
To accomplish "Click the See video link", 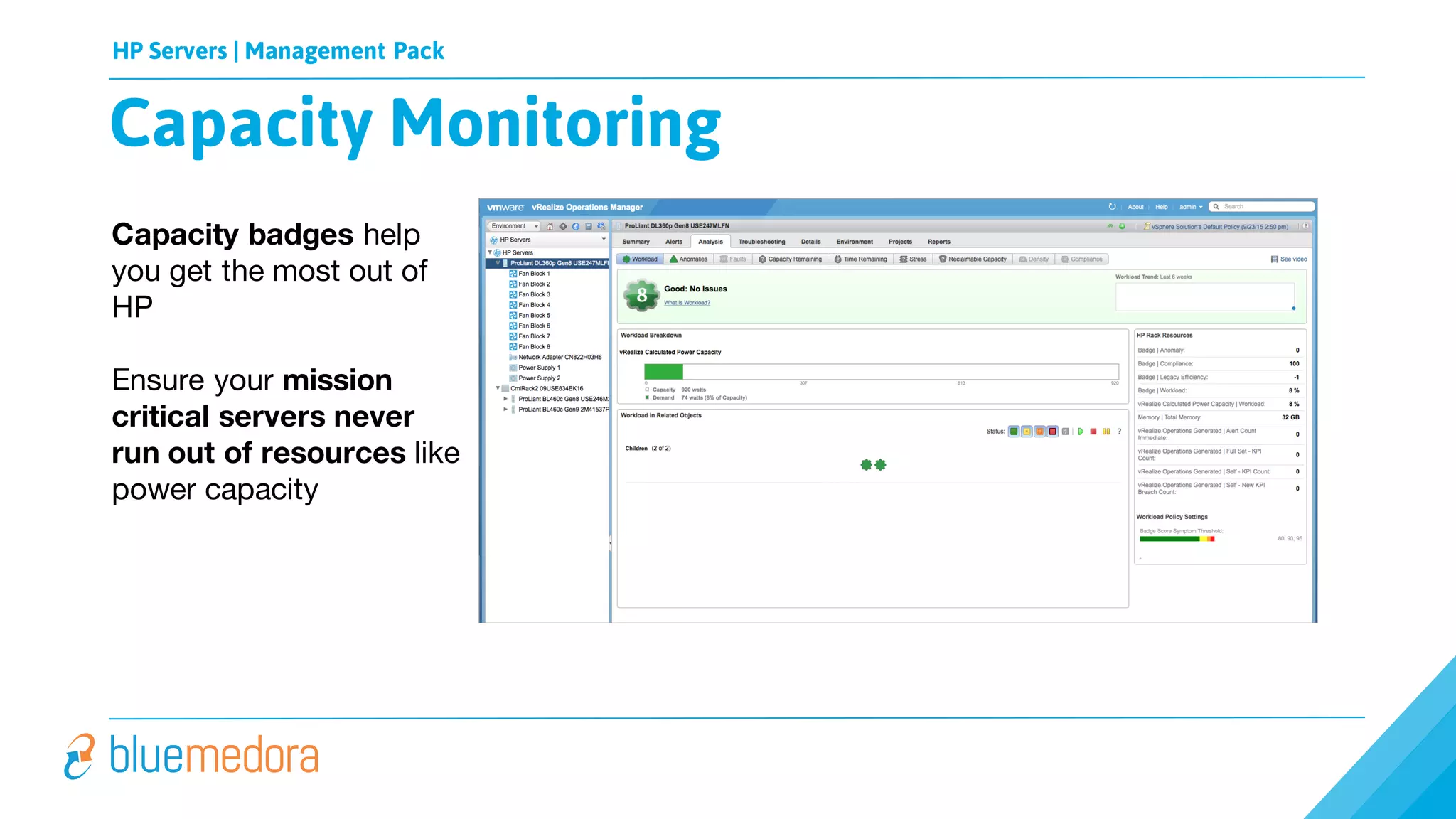I will 1293,259.
